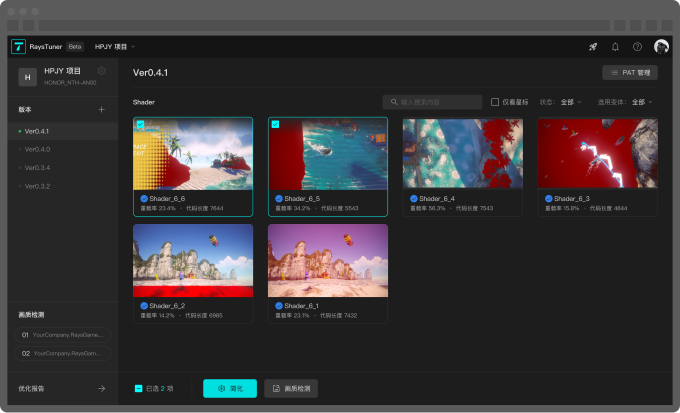Click the optimization report label in sidebar
The height and width of the screenshot is (413, 680).
(31, 389)
